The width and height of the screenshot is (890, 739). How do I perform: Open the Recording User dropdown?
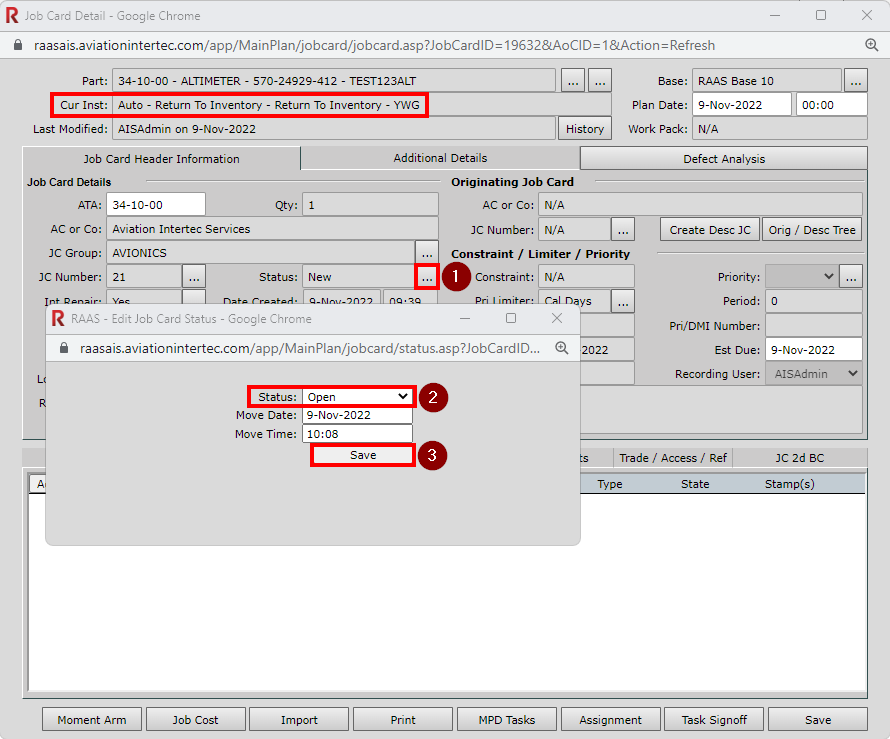point(813,373)
